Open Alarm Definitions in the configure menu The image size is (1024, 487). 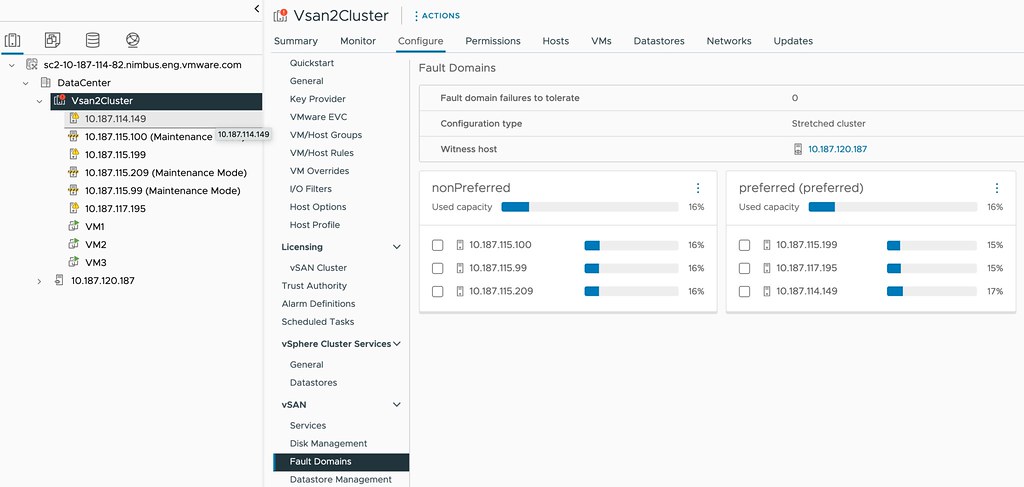coord(319,304)
